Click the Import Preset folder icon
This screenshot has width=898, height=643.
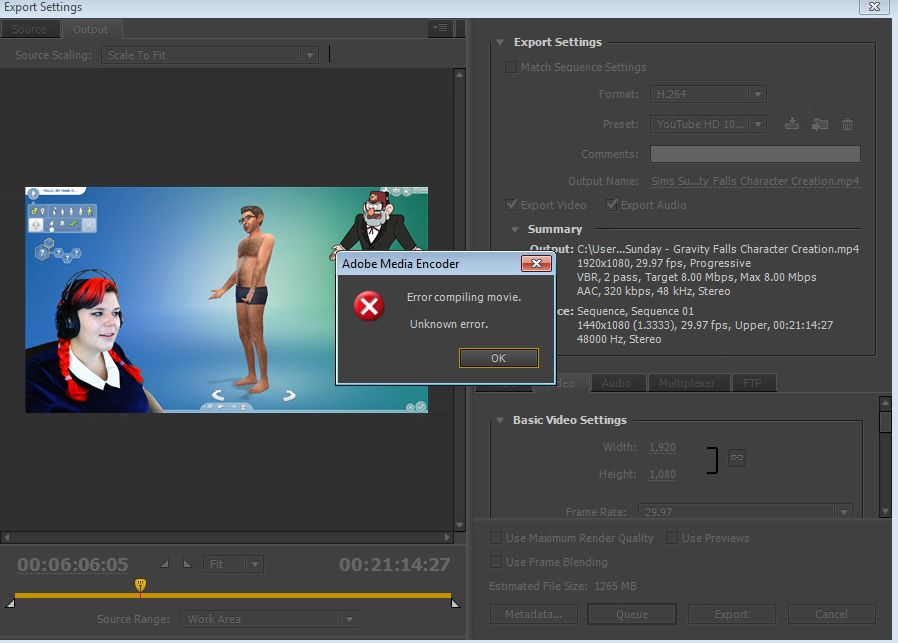[820, 124]
